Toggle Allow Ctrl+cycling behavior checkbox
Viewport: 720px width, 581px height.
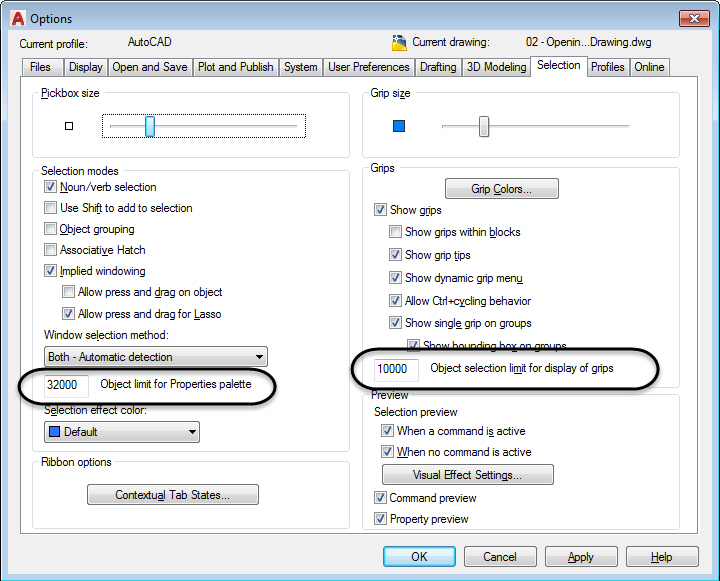tap(395, 300)
